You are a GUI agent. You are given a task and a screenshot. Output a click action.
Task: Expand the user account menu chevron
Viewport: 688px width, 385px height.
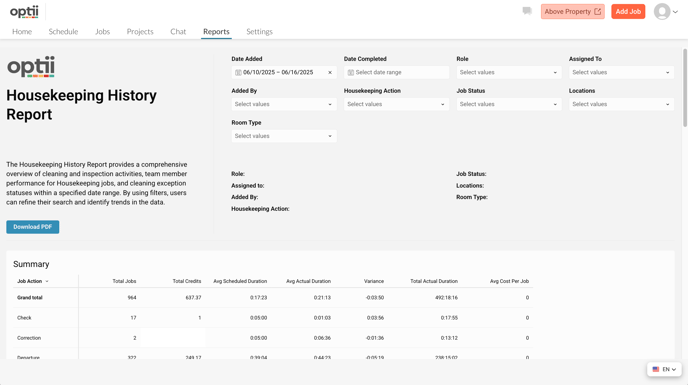[675, 12]
